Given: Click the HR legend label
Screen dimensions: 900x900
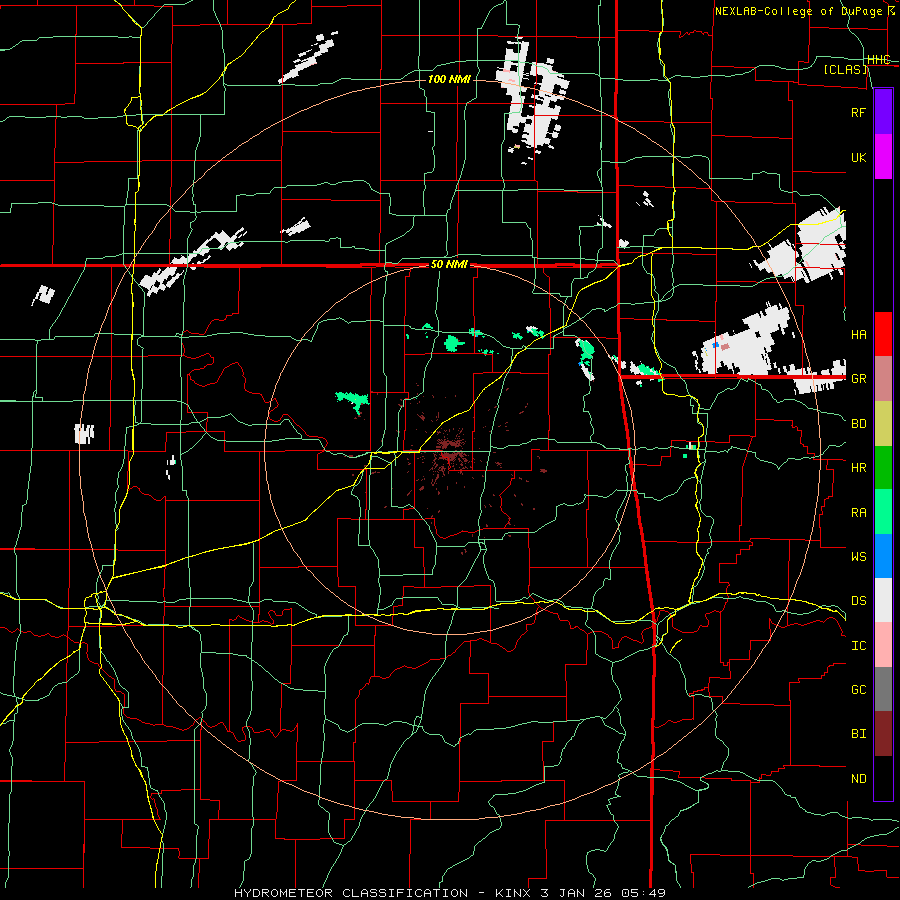Looking at the screenshot, I should pyautogui.click(x=858, y=468).
